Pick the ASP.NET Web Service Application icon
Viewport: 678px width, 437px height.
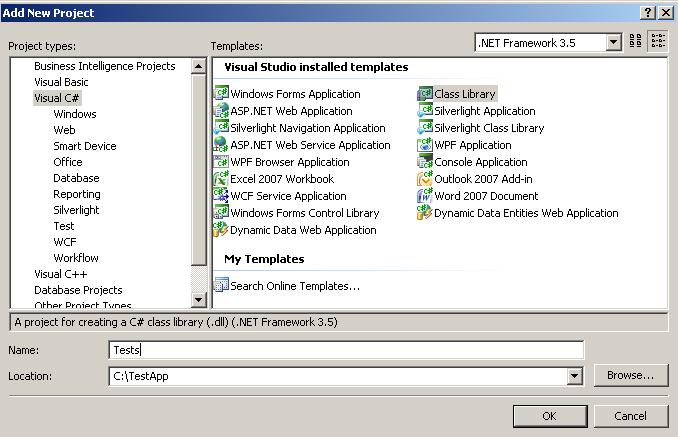221,144
